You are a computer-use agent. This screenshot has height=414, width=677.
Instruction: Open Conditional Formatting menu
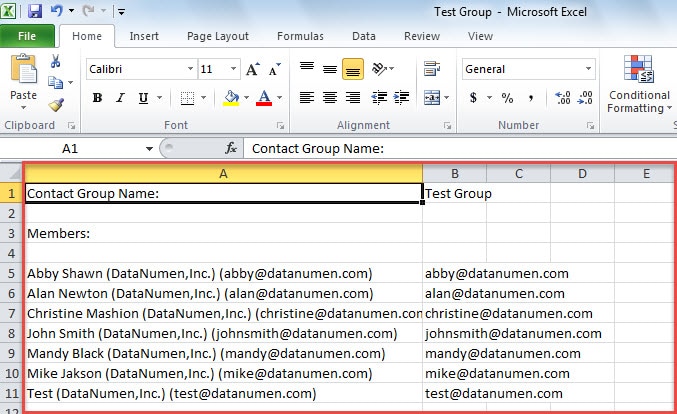tap(639, 84)
